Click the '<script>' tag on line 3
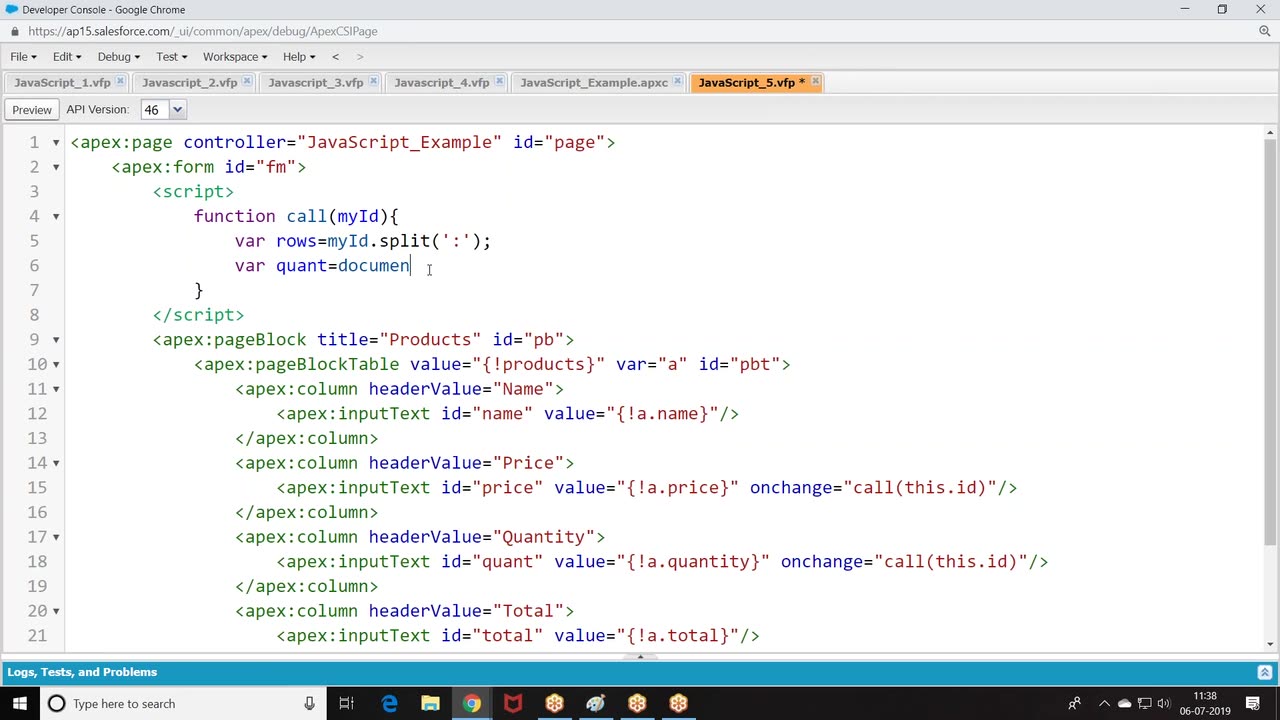 pos(193,192)
